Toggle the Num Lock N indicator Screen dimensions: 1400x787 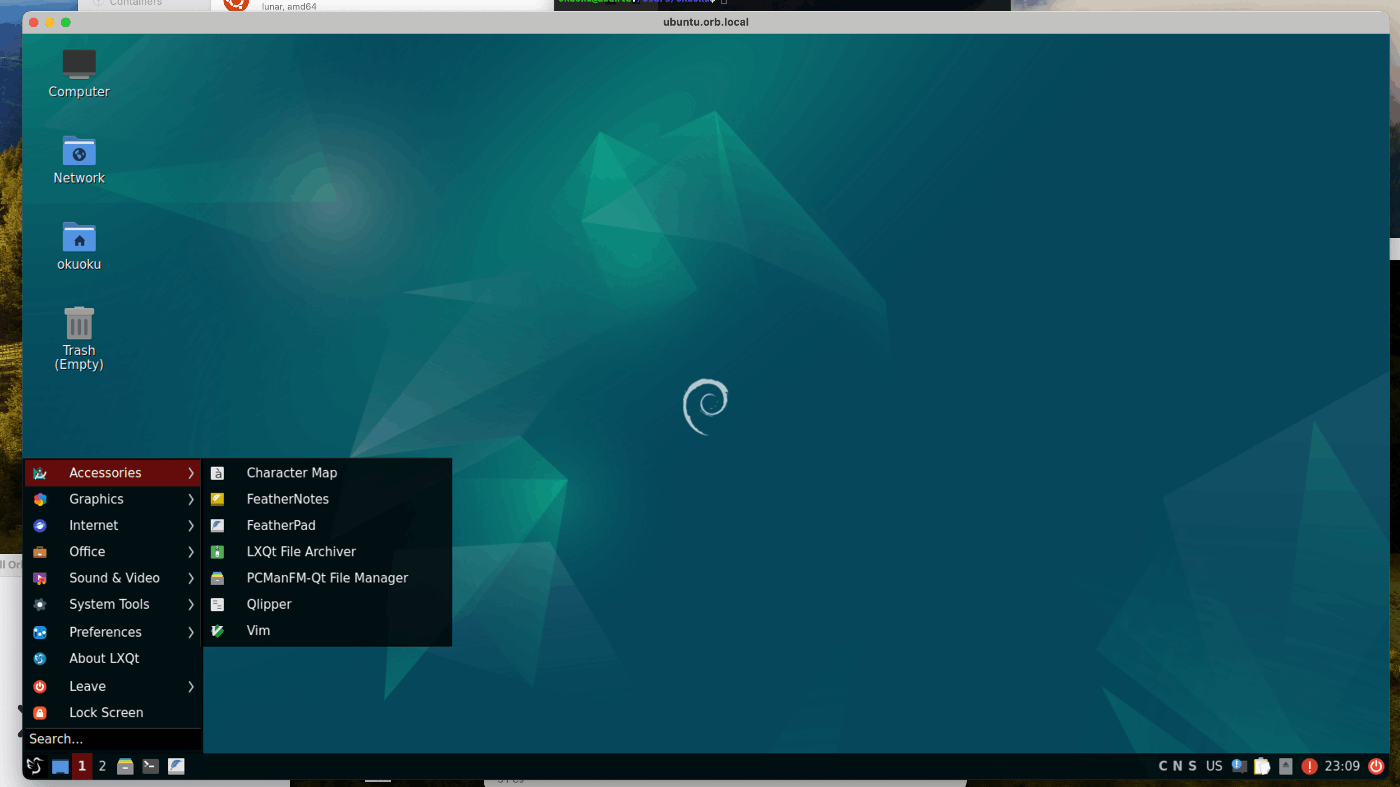(1178, 766)
